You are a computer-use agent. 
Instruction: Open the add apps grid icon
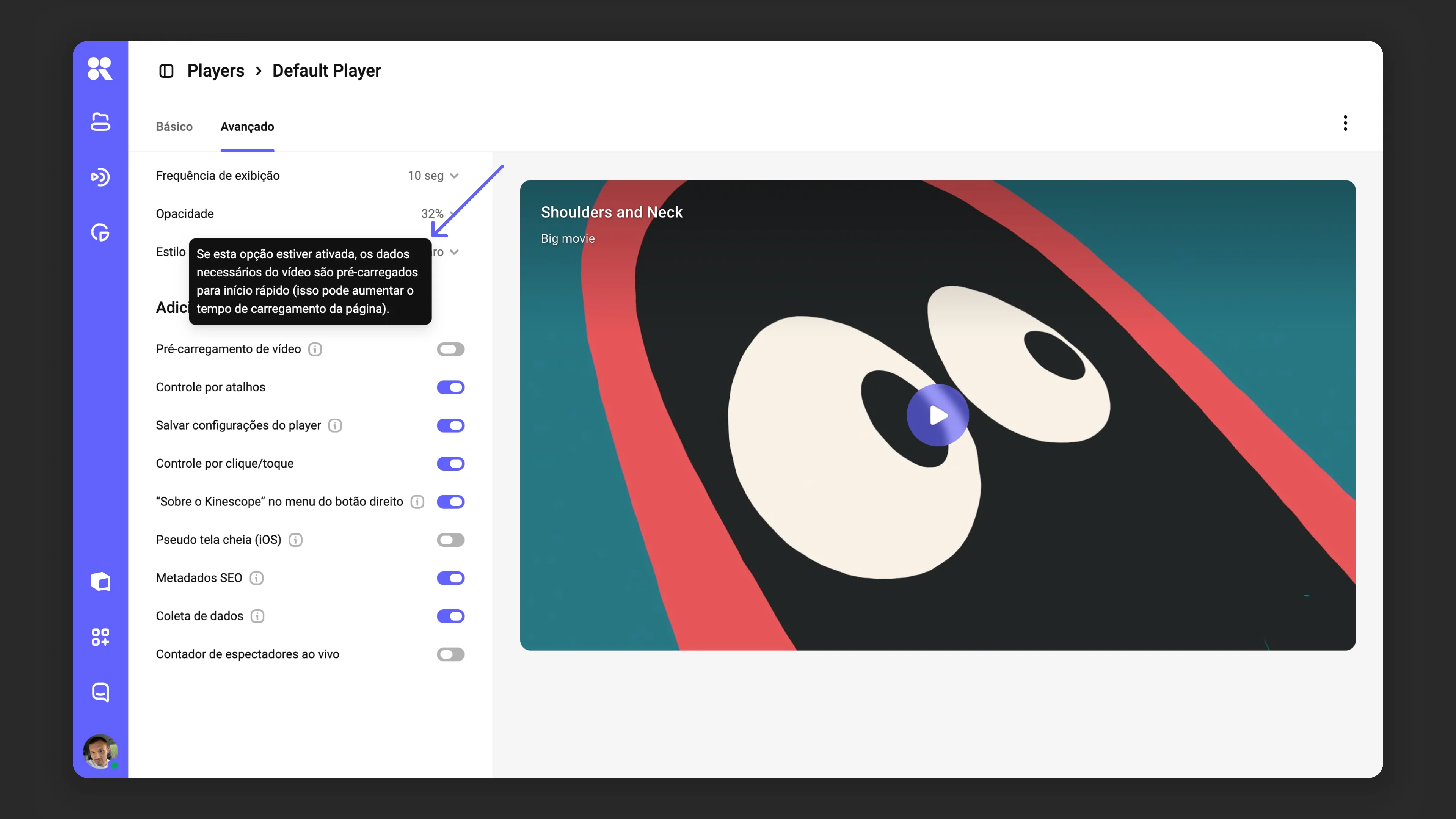click(100, 637)
